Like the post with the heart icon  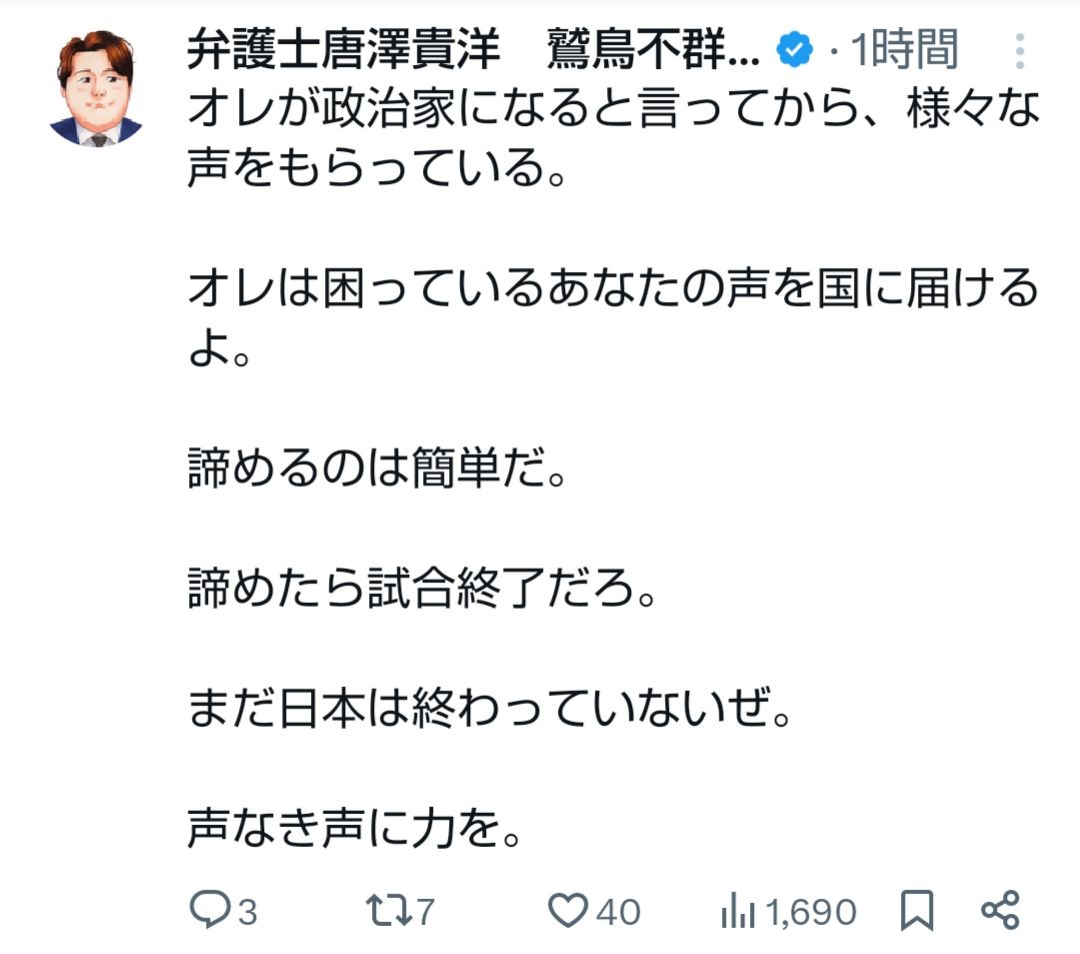click(570, 911)
